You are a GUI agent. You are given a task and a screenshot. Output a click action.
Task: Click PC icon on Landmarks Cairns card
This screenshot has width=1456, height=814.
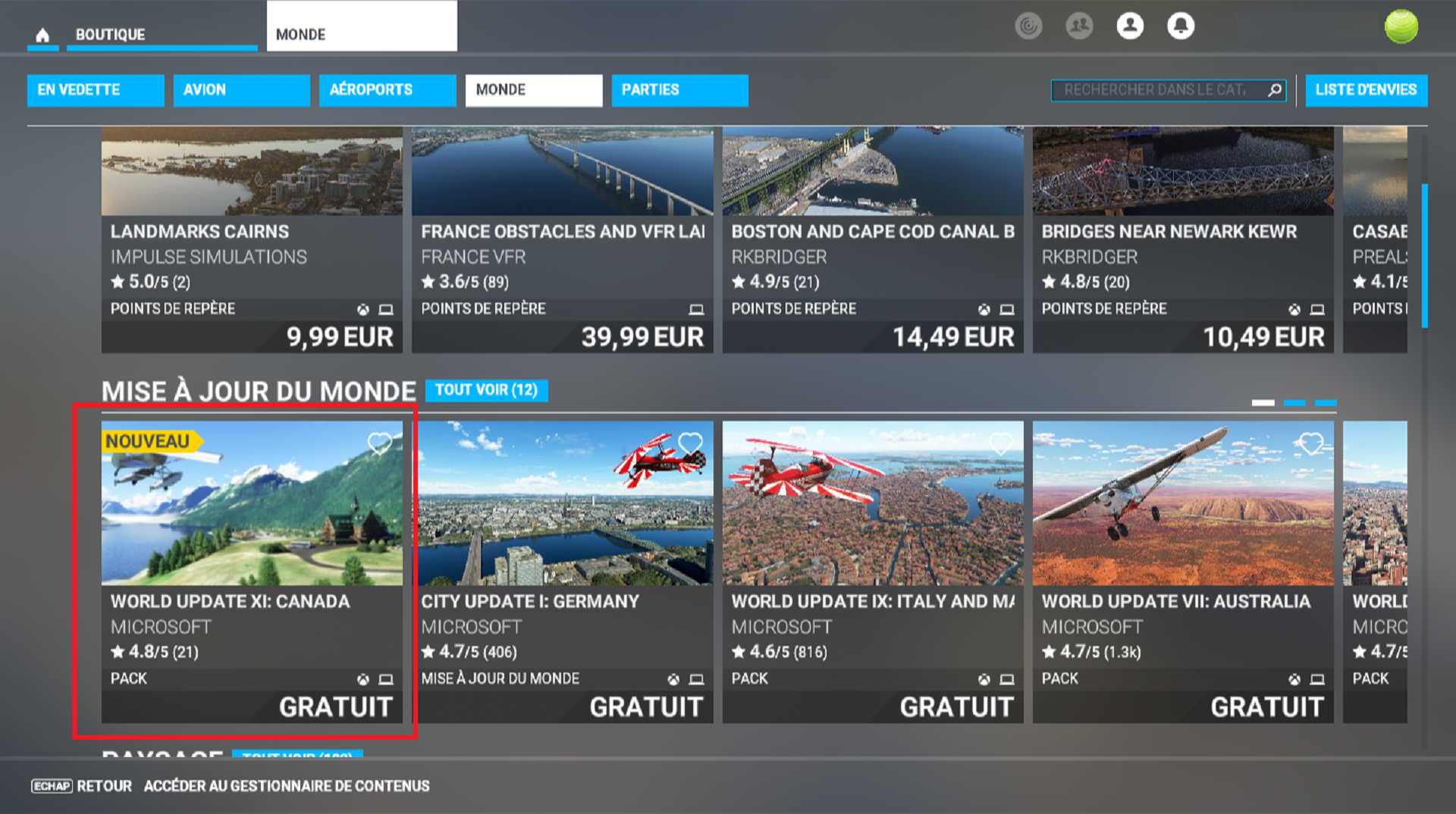(386, 309)
